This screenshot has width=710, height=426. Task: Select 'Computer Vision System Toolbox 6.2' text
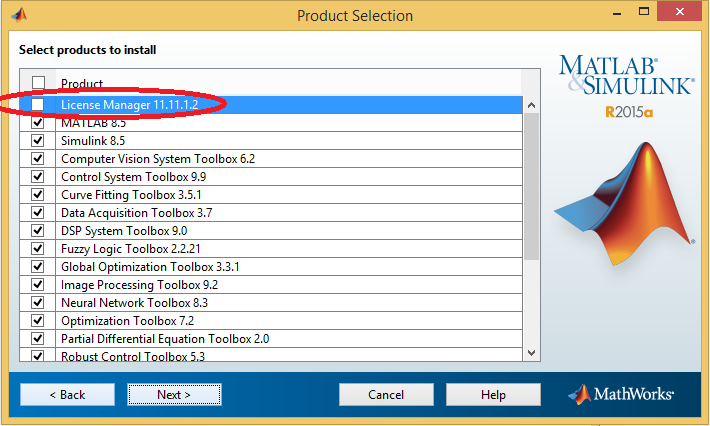pyautogui.click(x=158, y=159)
